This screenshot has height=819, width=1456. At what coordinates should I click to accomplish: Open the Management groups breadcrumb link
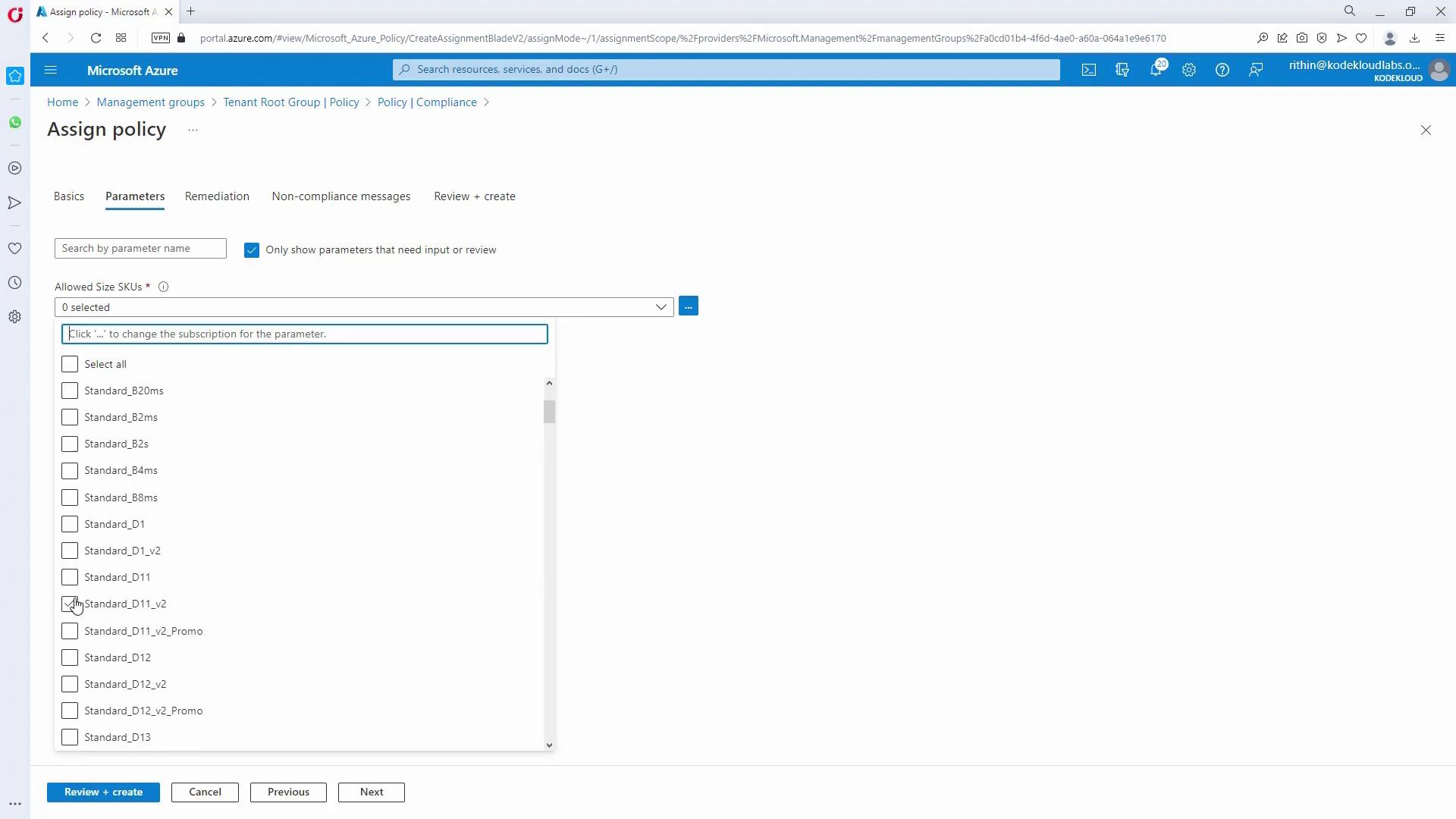point(150,102)
